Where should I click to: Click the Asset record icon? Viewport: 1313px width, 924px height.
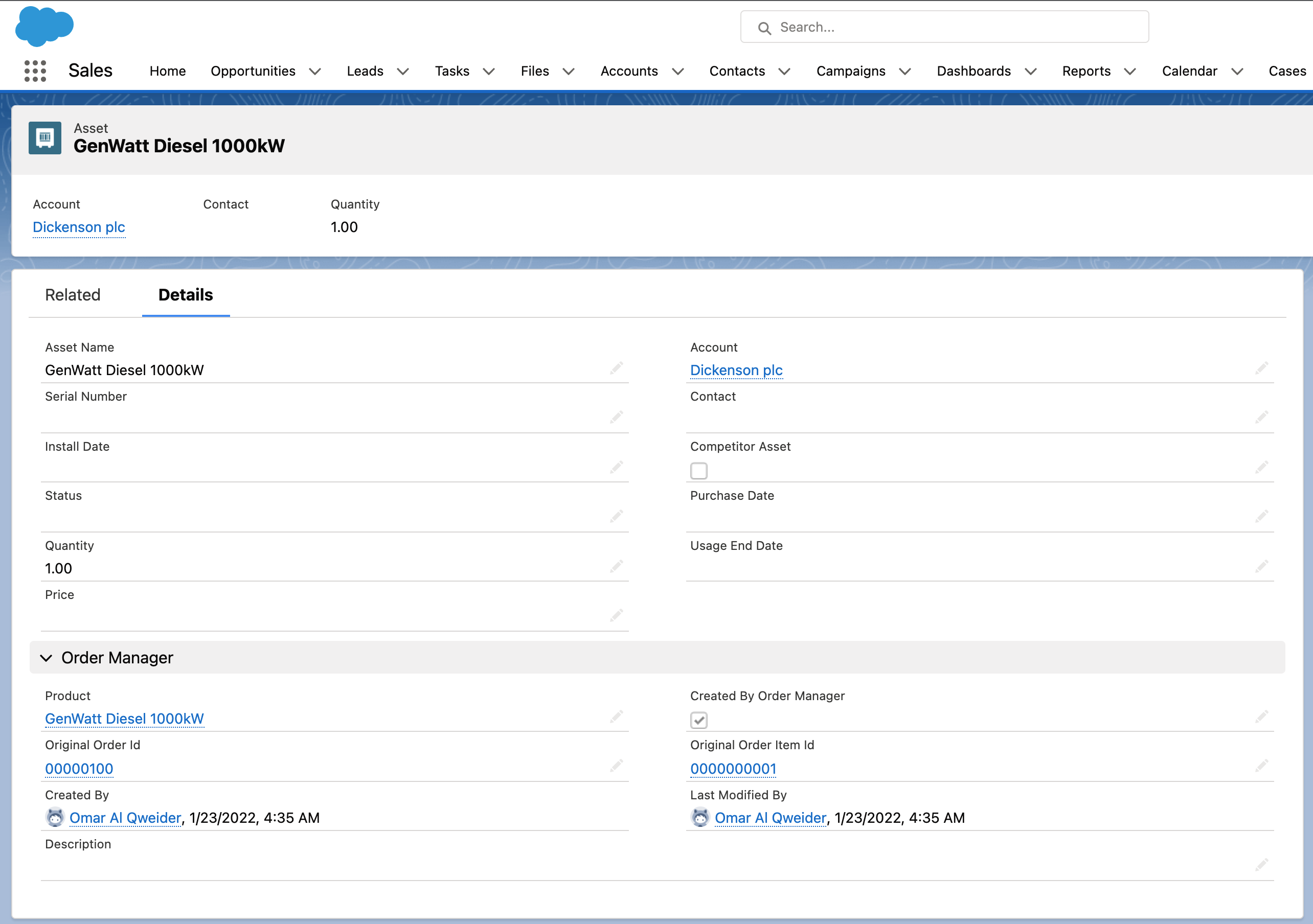(x=44, y=138)
